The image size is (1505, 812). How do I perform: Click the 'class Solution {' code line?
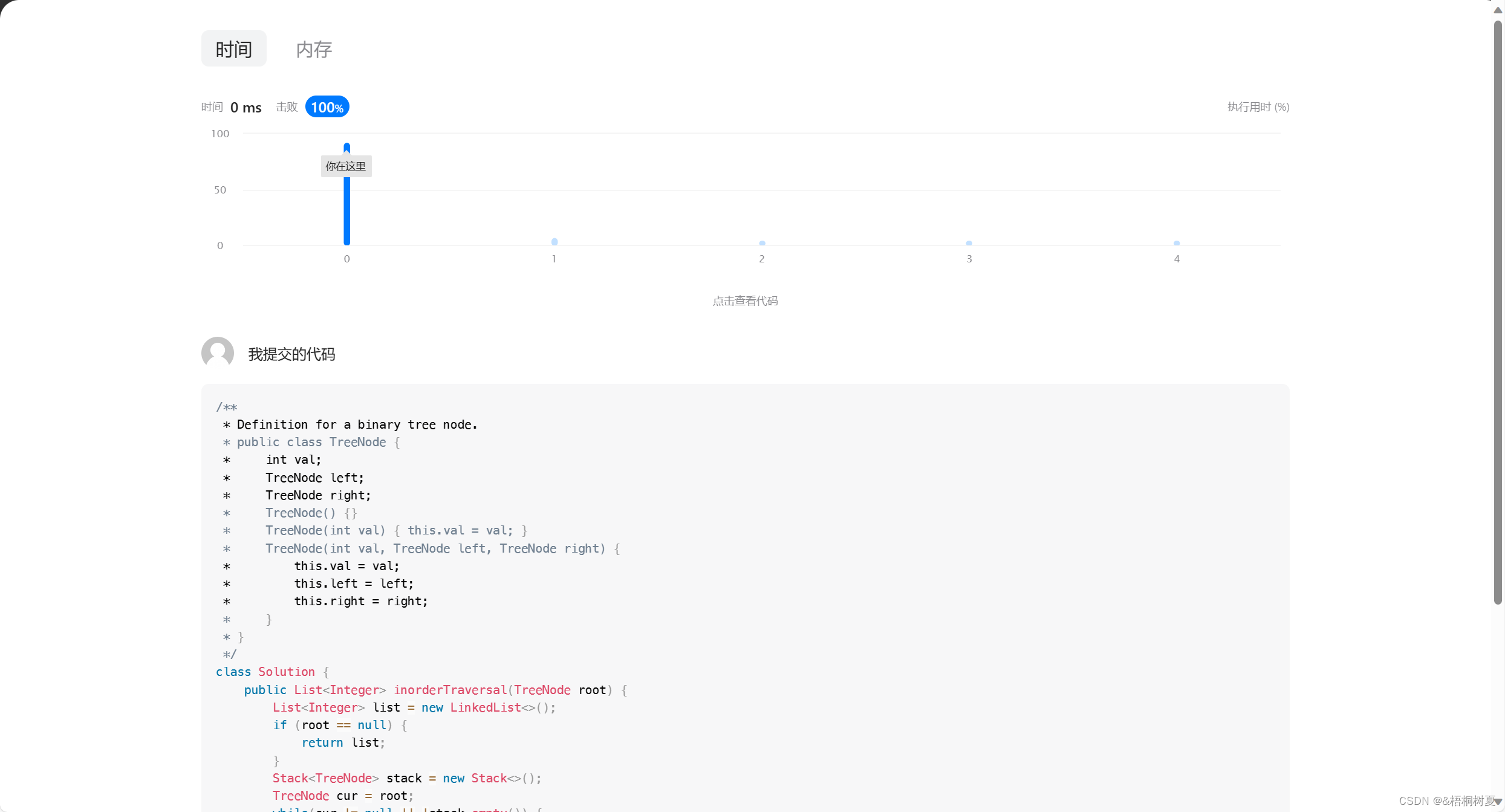[273, 672]
